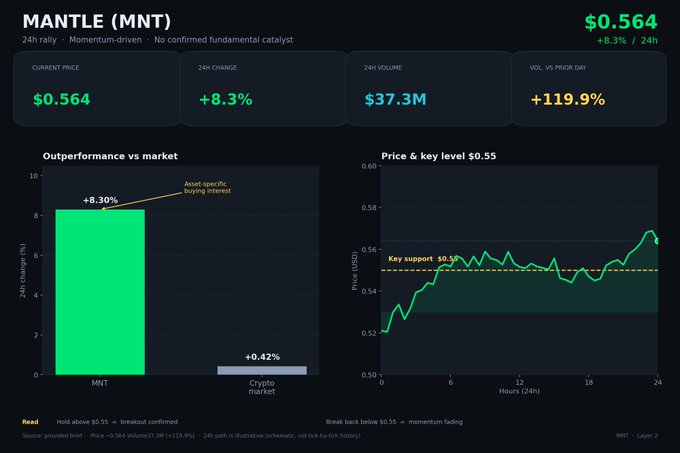Select the large $0.564 price in the header
Image resolution: width=680 pixels, height=453 pixels.
click(621, 22)
